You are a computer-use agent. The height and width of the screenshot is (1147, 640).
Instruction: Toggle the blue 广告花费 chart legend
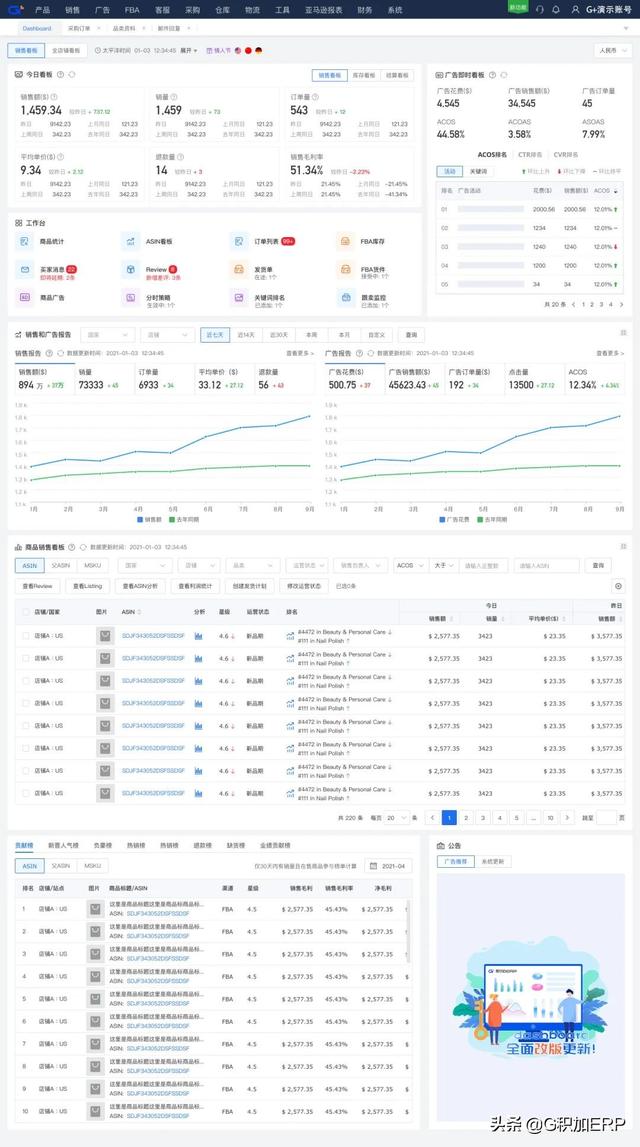point(456,519)
